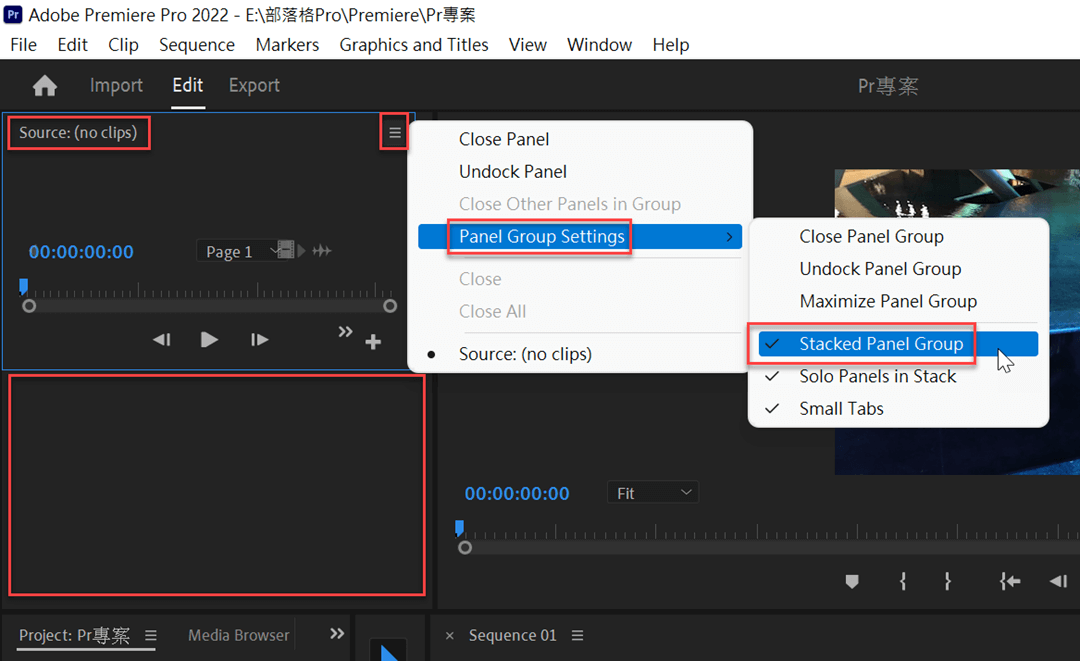Select the Sequence 01 timeline tab
The height and width of the screenshot is (661, 1080).
click(512, 635)
